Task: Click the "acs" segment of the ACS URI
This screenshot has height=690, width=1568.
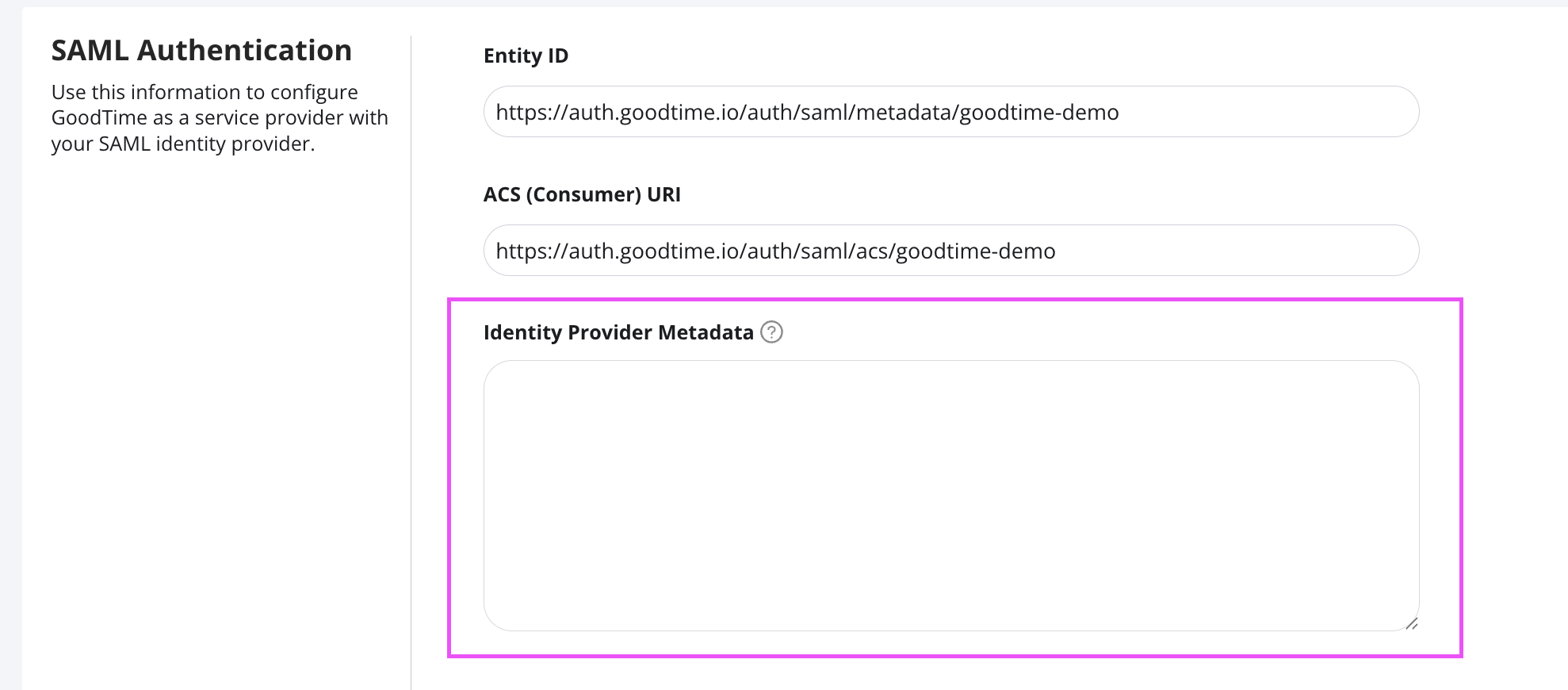Action: [x=872, y=251]
